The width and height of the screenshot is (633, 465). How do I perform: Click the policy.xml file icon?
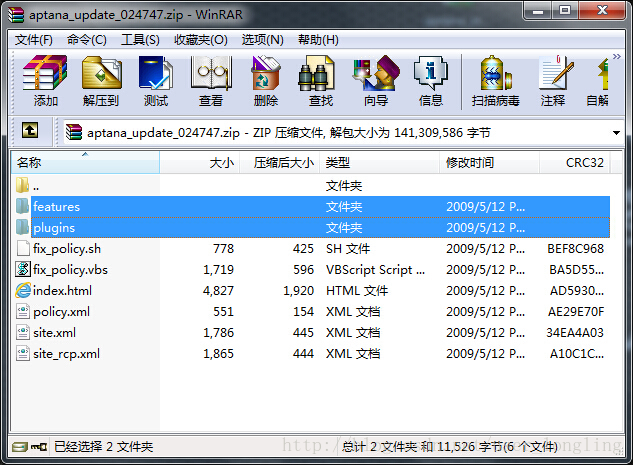point(23,311)
